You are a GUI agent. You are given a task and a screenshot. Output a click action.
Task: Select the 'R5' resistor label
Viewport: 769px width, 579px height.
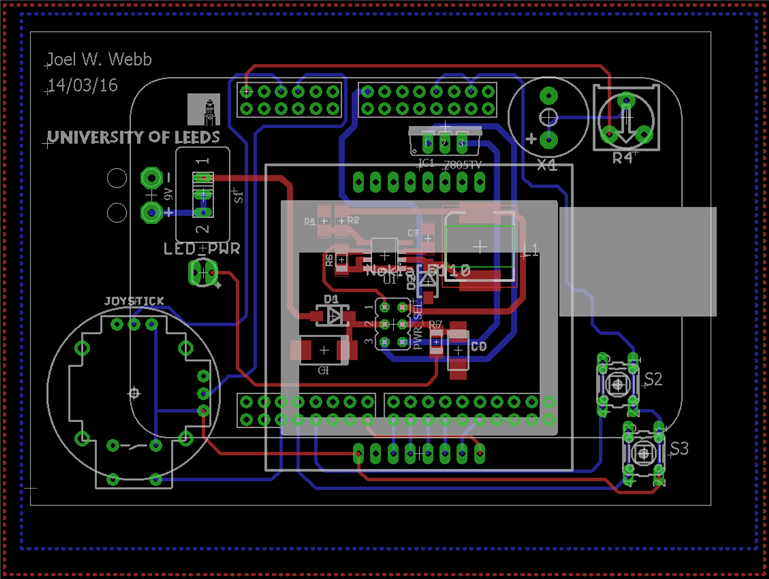click(x=329, y=260)
